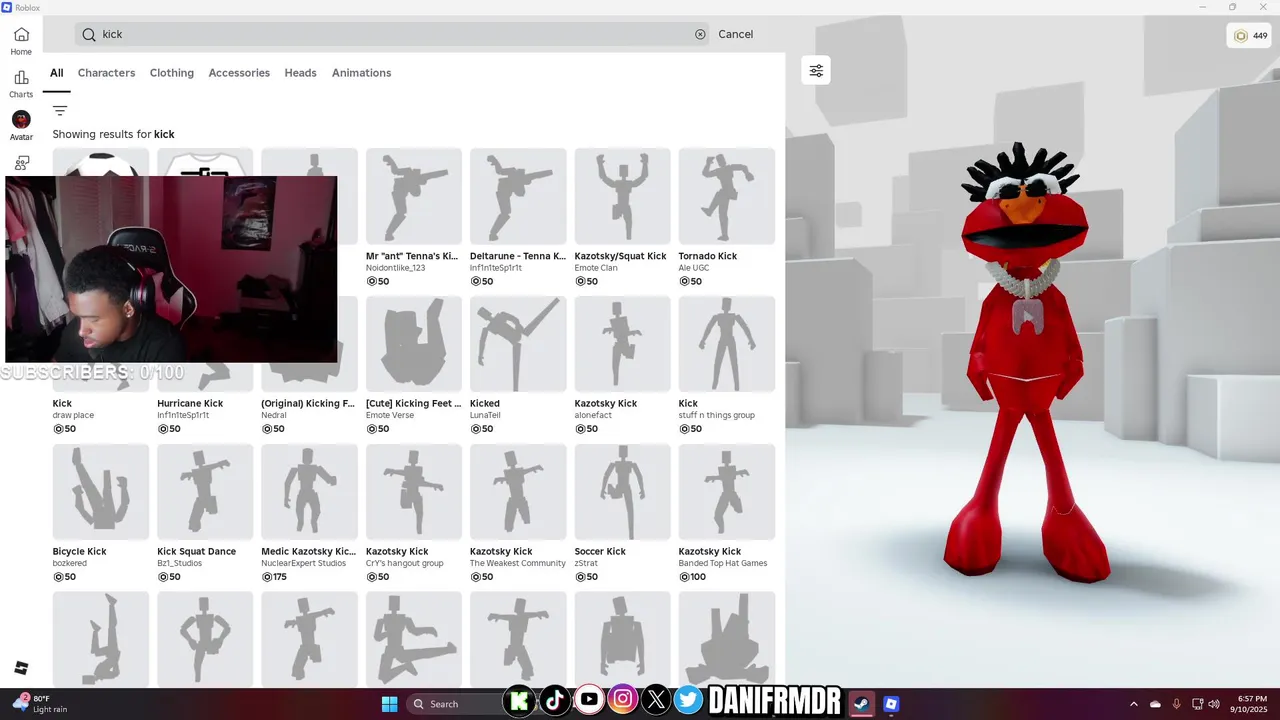Select Deltarune - Tenna Kick emote thumbnail
The height and width of the screenshot is (720, 1280).
(x=518, y=196)
